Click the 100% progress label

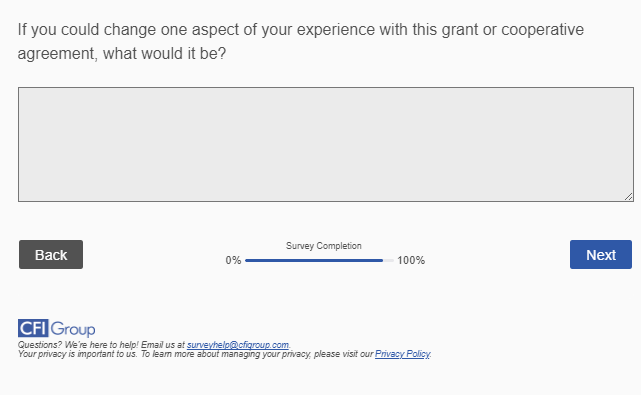click(x=411, y=260)
